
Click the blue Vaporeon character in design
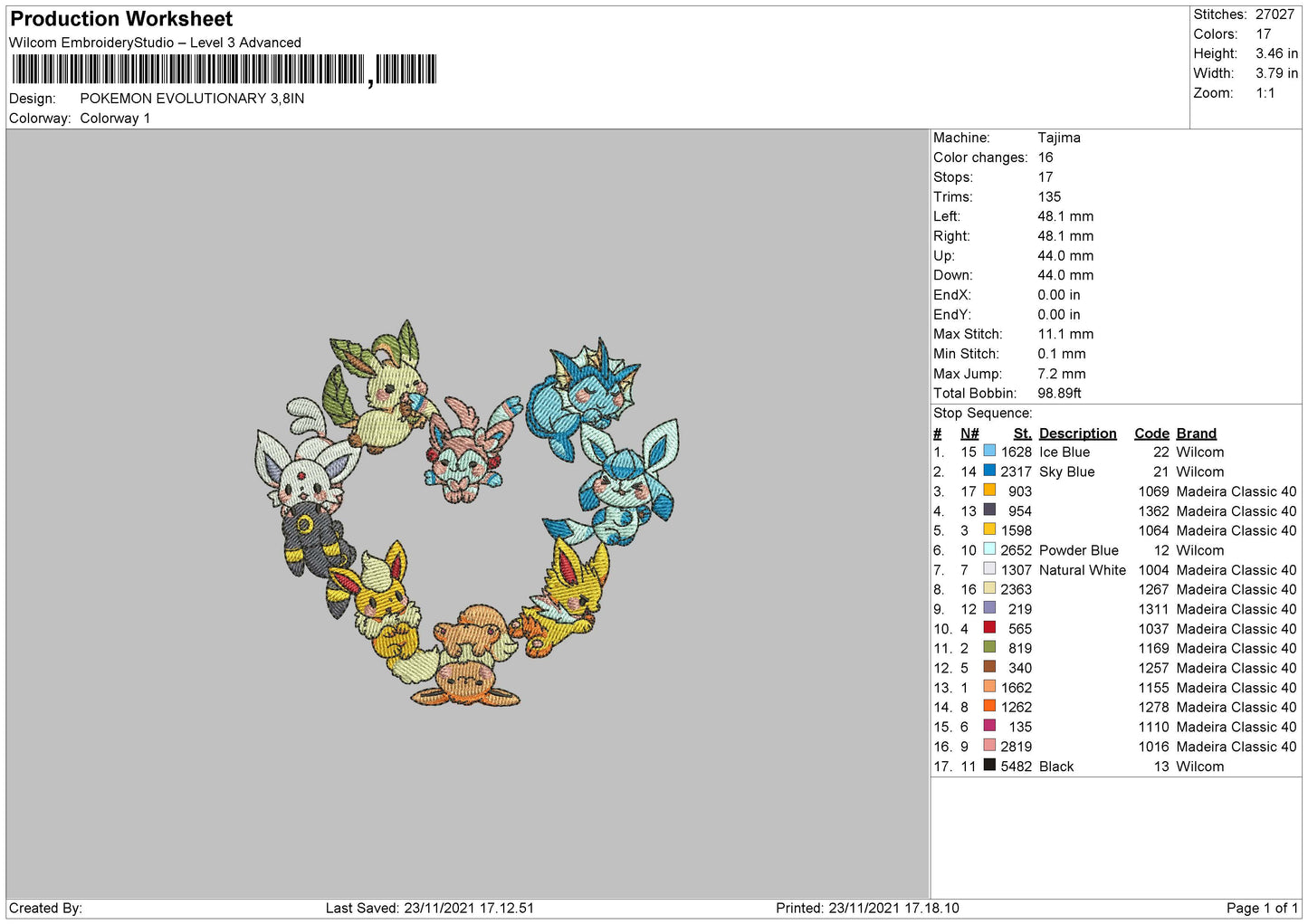pyautogui.click(x=579, y=389)
